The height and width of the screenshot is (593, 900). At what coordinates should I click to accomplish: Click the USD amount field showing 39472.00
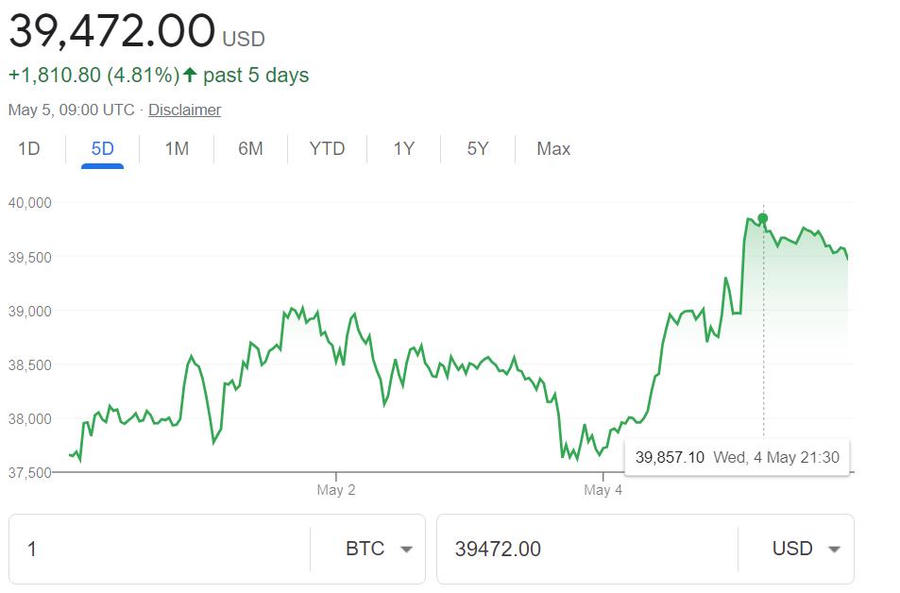click(x=586, y=549)
